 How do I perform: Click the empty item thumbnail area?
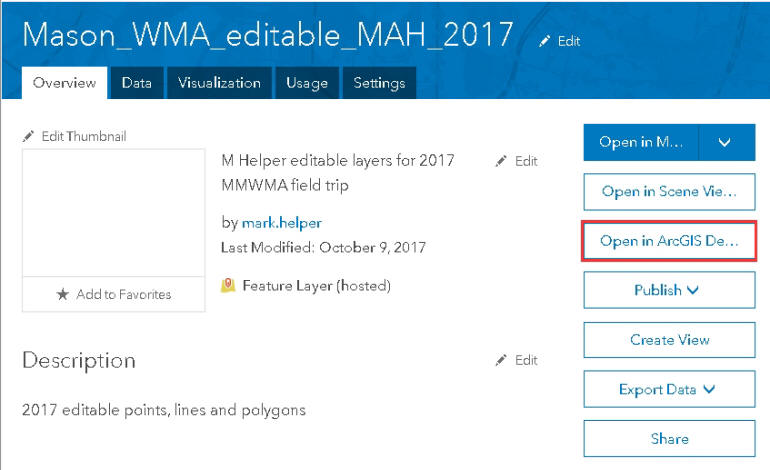click(x=113, y=213)
